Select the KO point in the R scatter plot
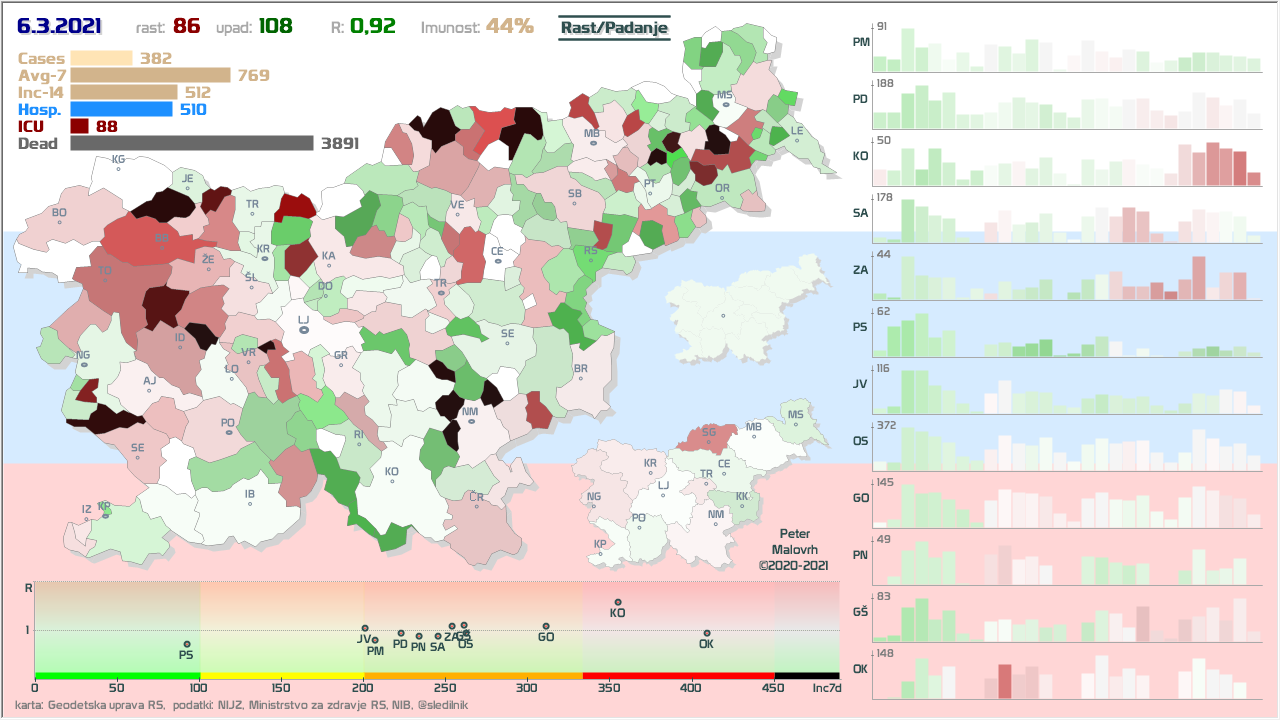The width and height of the screenshot is (1280, 720). [x=617, y=602]
